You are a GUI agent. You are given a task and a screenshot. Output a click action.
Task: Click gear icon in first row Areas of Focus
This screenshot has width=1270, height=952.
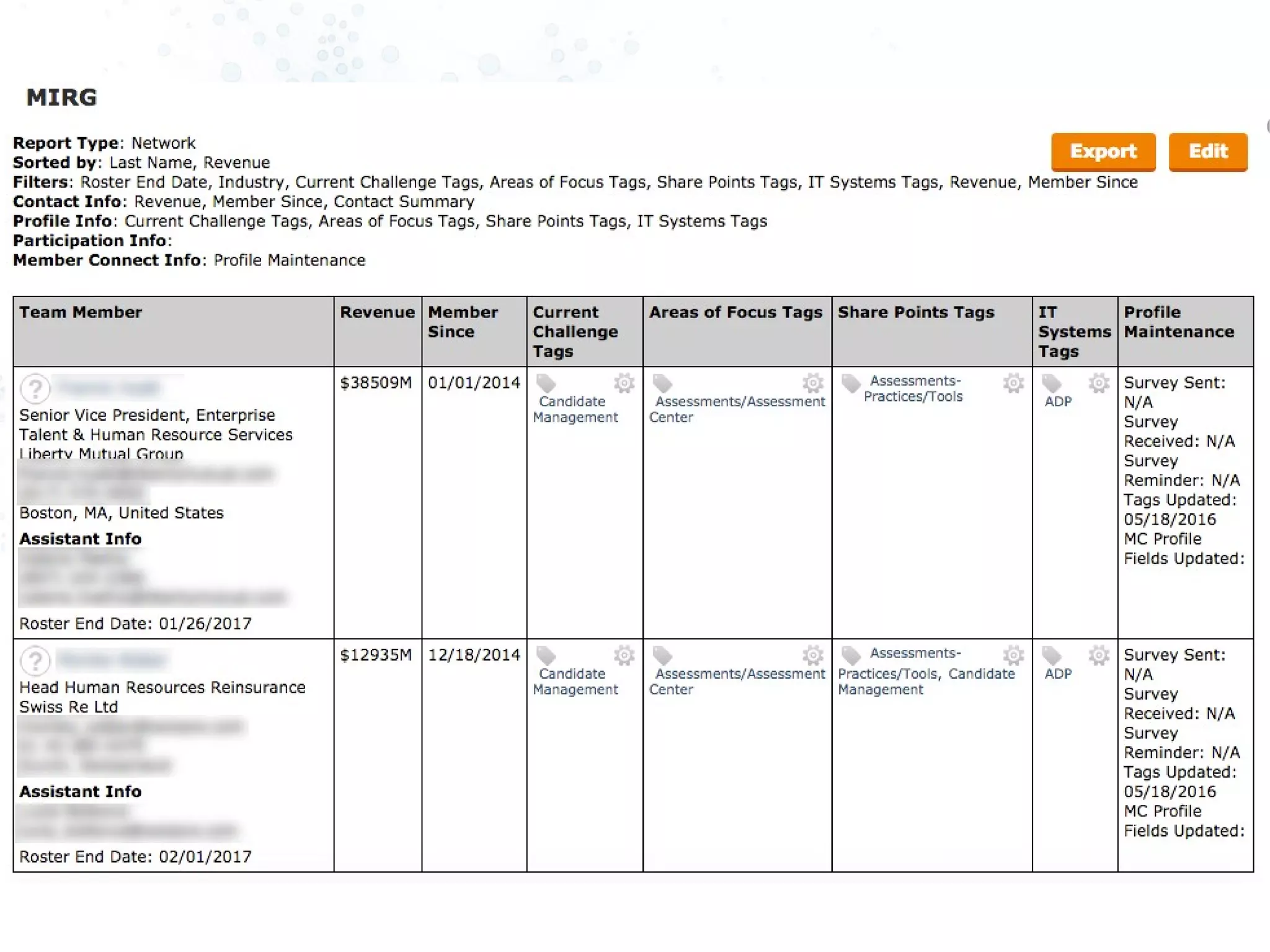pos(812,383)
